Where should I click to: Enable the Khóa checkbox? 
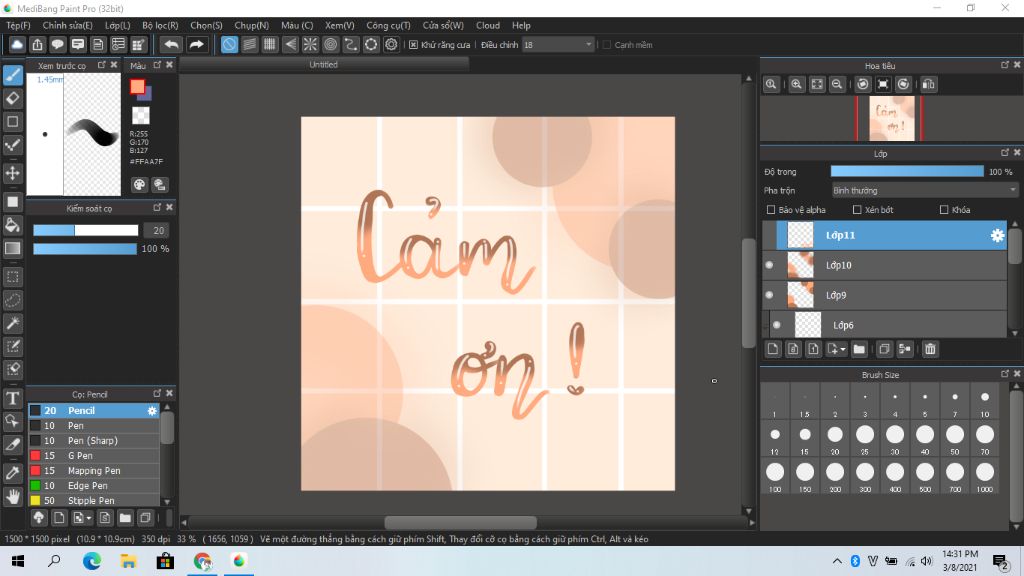[x=944, y=210]
